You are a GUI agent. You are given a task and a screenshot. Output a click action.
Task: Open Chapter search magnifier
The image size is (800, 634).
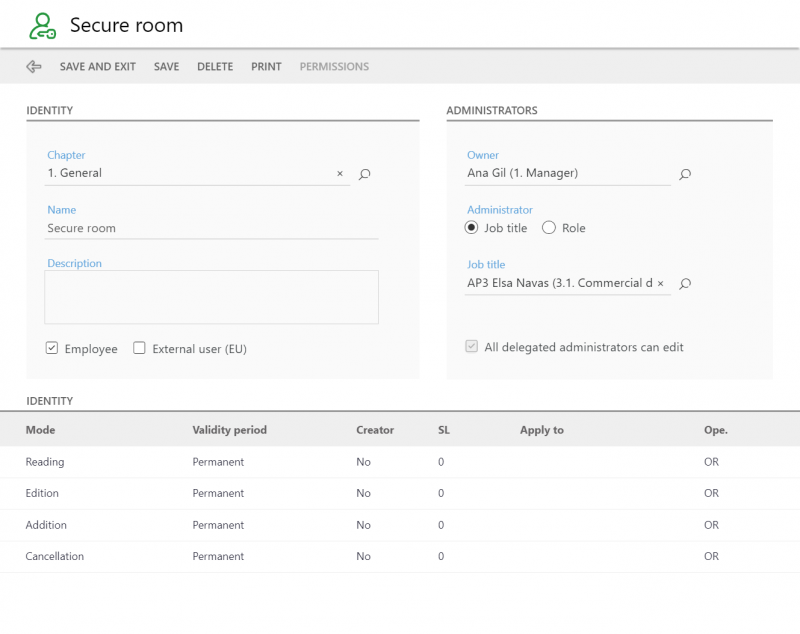[x=364, y=174]
